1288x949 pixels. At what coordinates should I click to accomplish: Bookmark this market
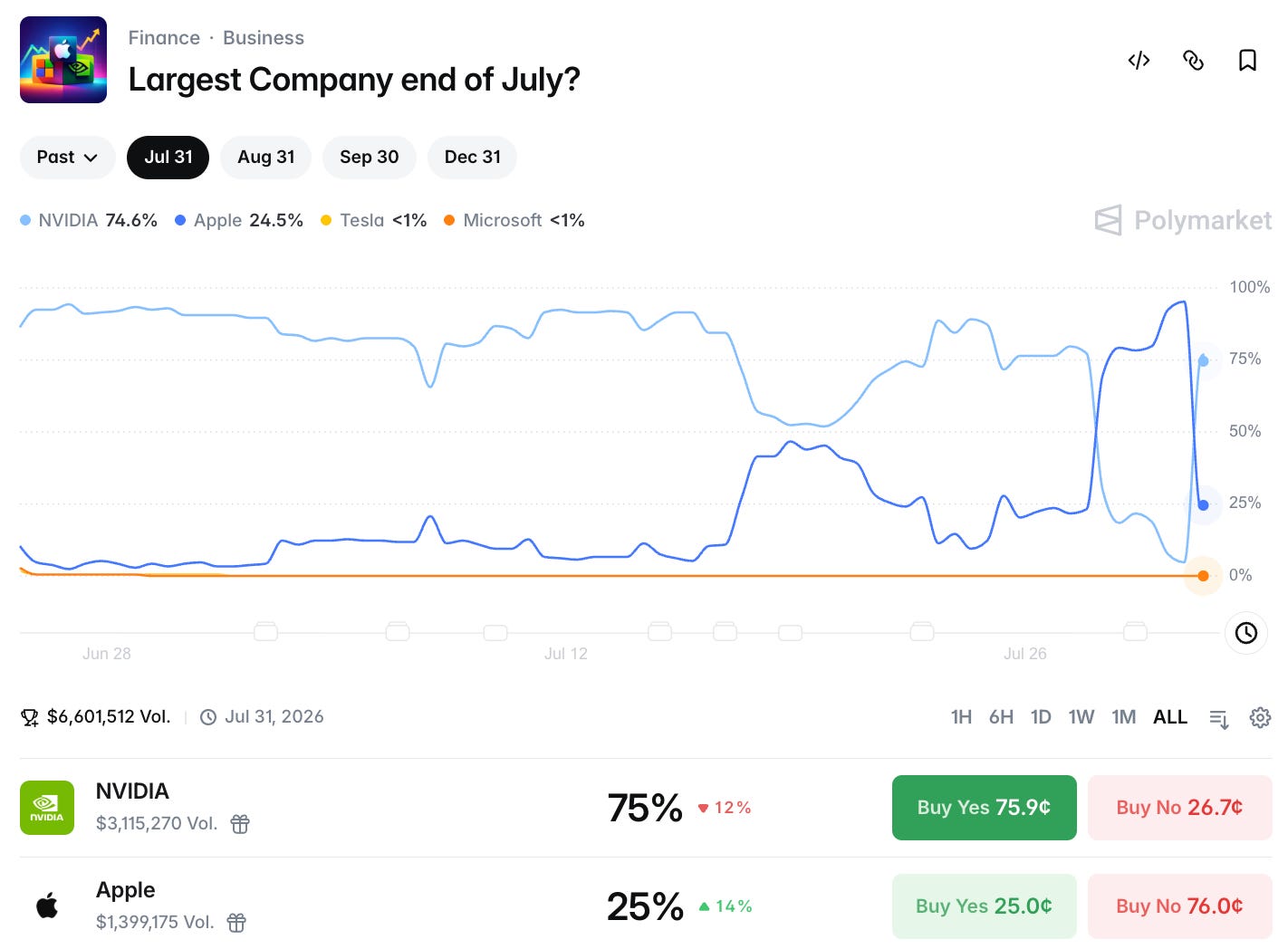1247,61
